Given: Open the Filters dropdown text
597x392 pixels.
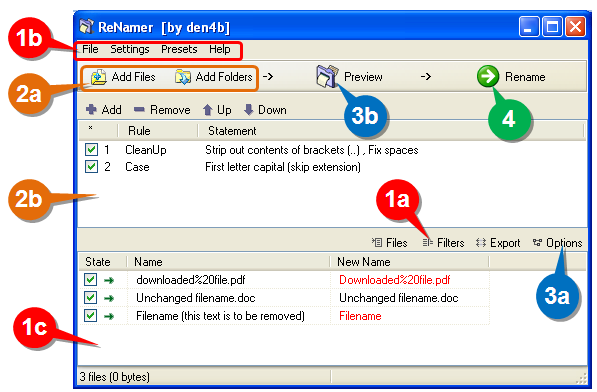Looking at the screenshot, I should click(x=450, y=243).
